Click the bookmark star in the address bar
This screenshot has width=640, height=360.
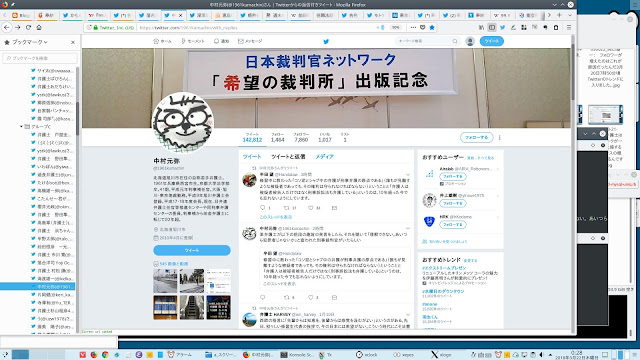[x=432, y=27]
